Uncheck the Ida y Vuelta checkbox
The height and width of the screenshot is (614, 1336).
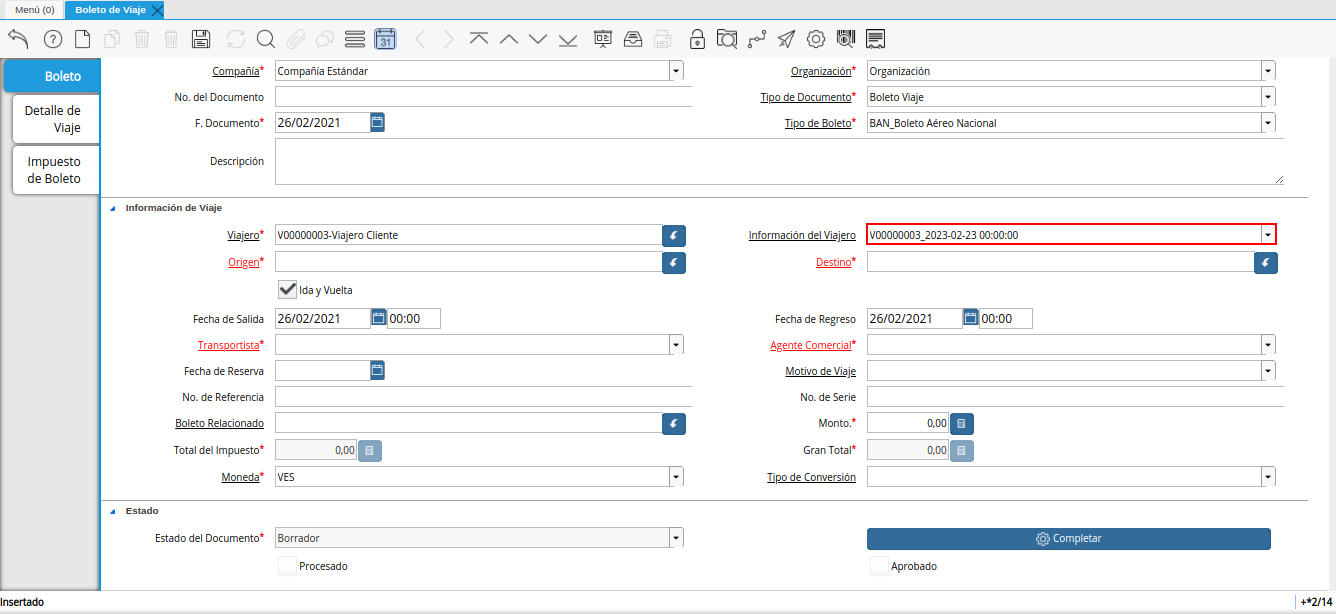pyautogui.click(x=288, y=289)
